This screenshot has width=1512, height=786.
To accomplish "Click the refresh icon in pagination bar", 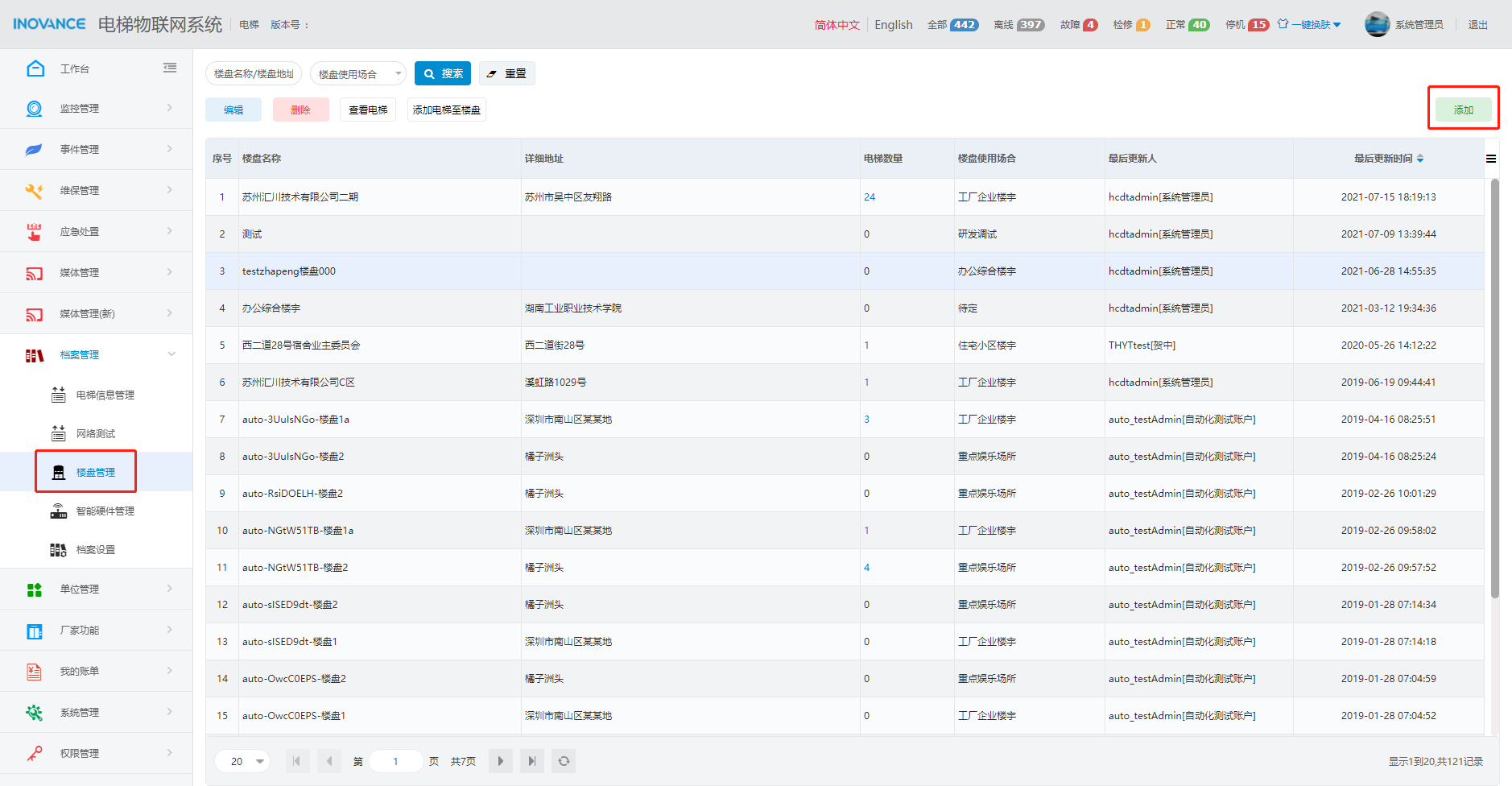I will pyautogui.click(x=564, y=761).
